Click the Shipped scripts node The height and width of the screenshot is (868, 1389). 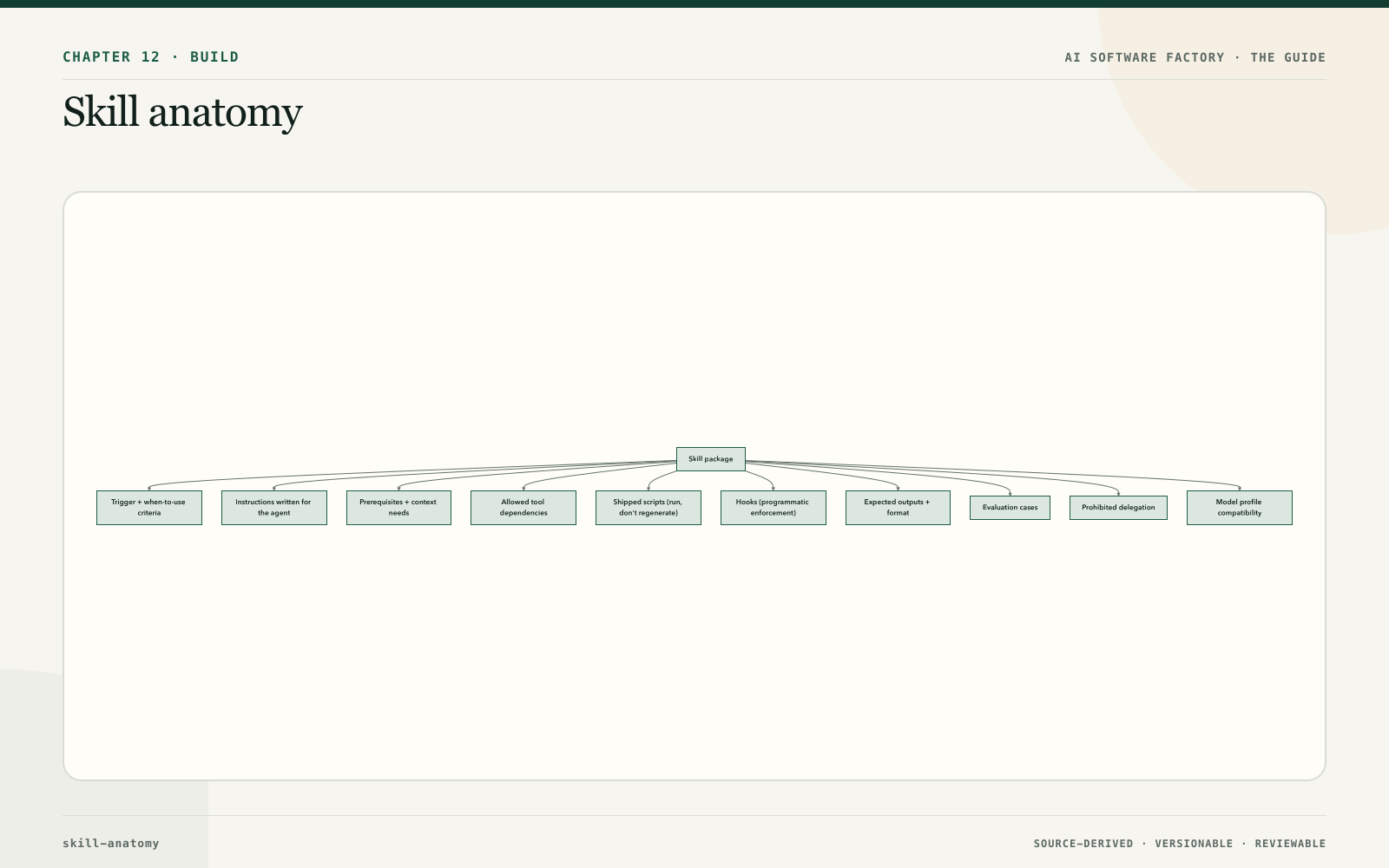pyautogui.click(x=648, y=508)
